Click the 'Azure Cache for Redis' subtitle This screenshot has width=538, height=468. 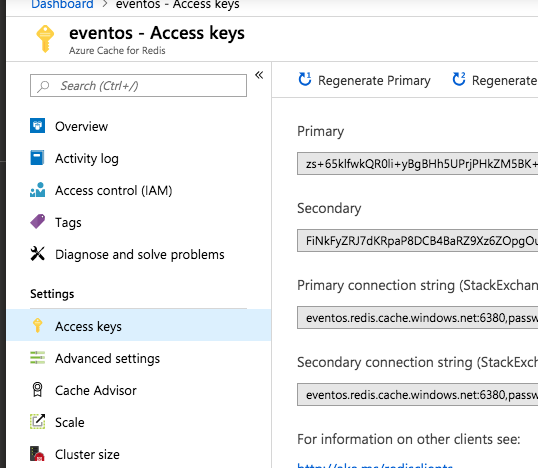[117, 50]
